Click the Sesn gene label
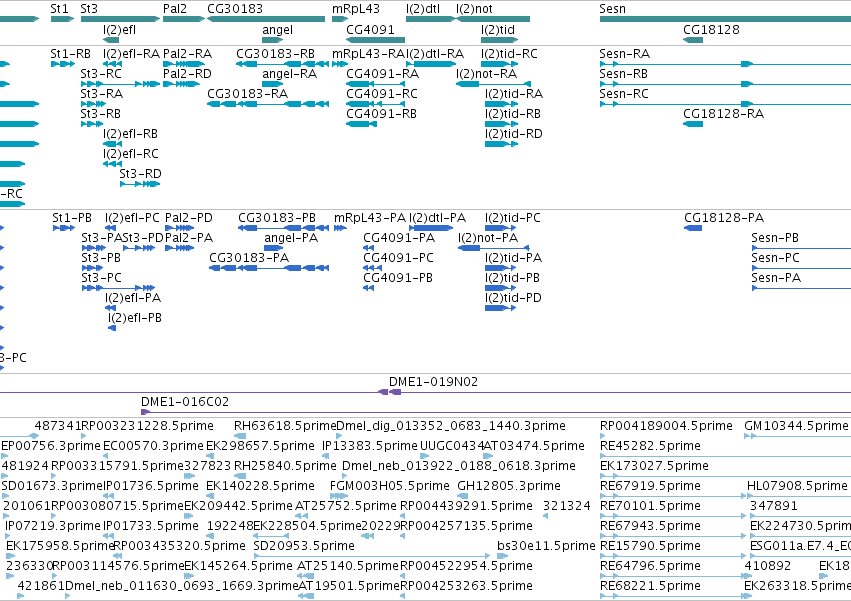Screen dimensions: 851x601 click(612, 9)
